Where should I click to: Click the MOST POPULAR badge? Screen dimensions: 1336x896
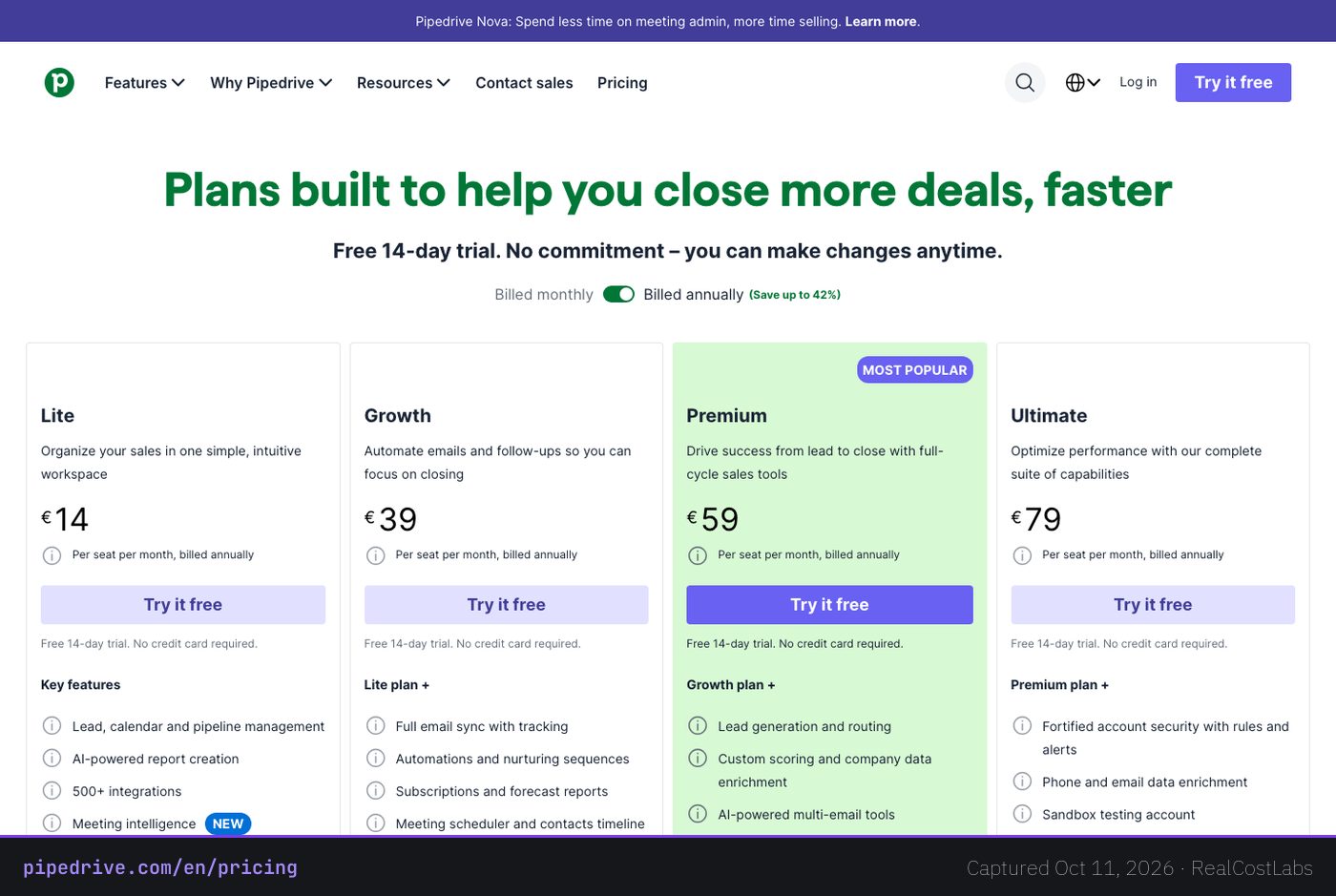(x=915, y=370)
